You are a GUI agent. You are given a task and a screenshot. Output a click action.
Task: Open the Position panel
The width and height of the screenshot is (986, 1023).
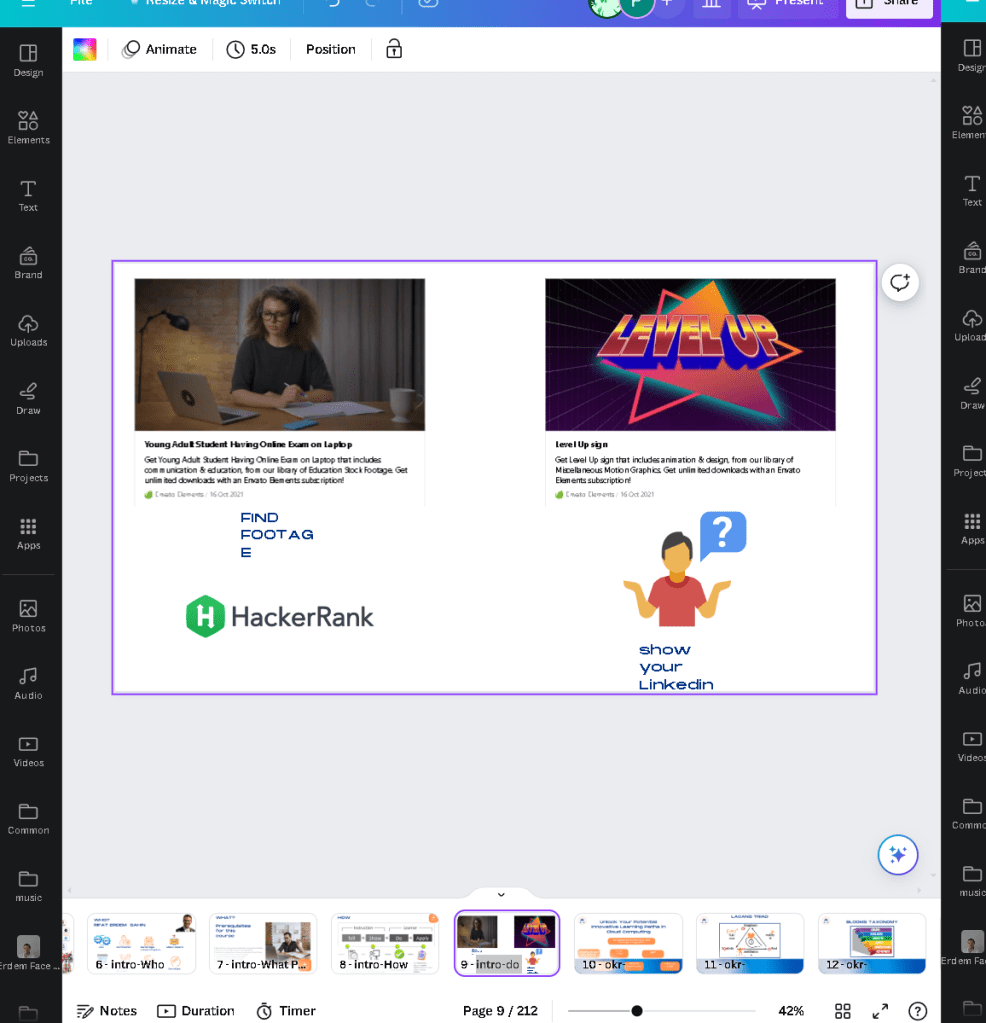point(331,49)
